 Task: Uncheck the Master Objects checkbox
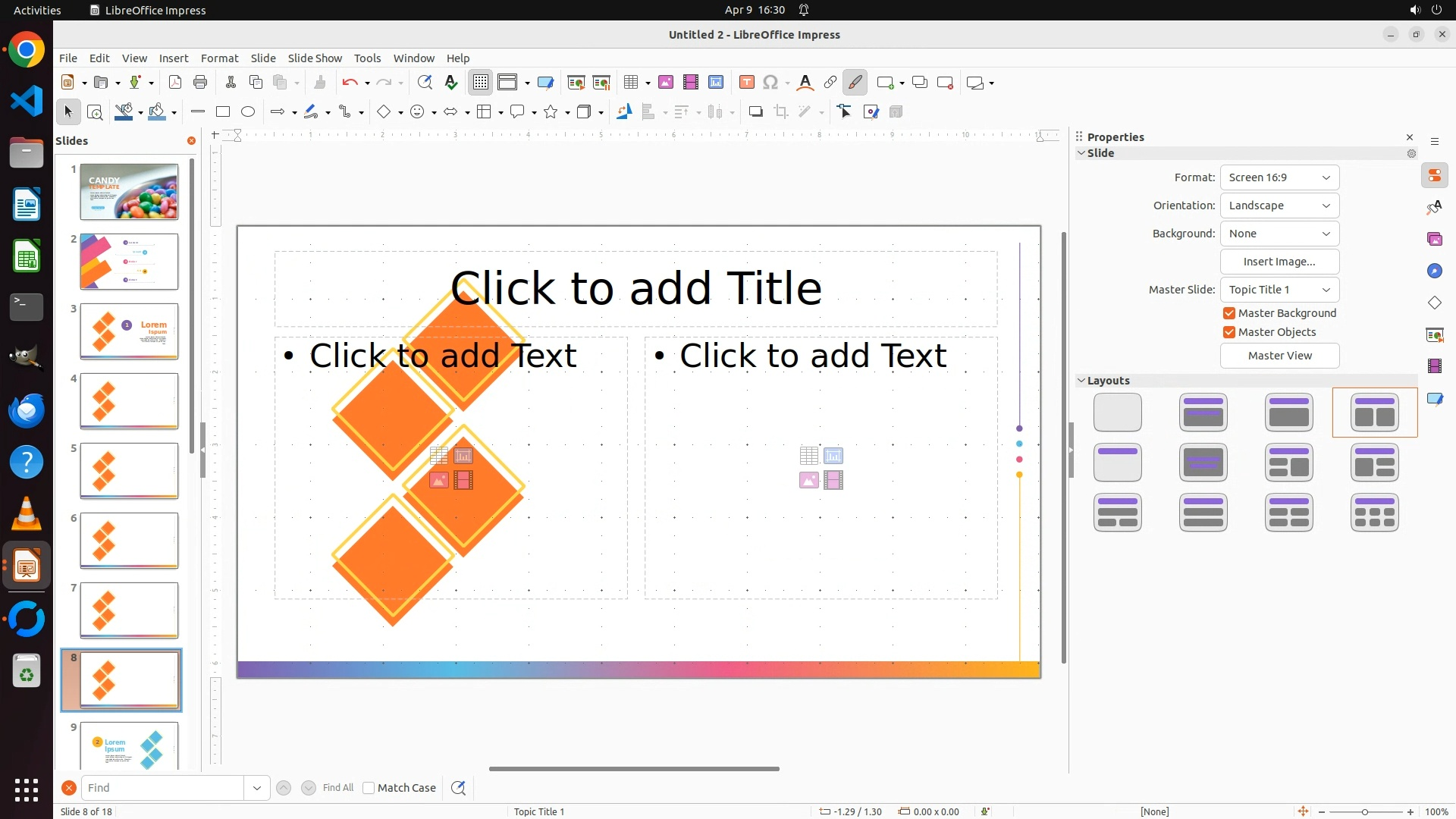[x=1229, y=332]
